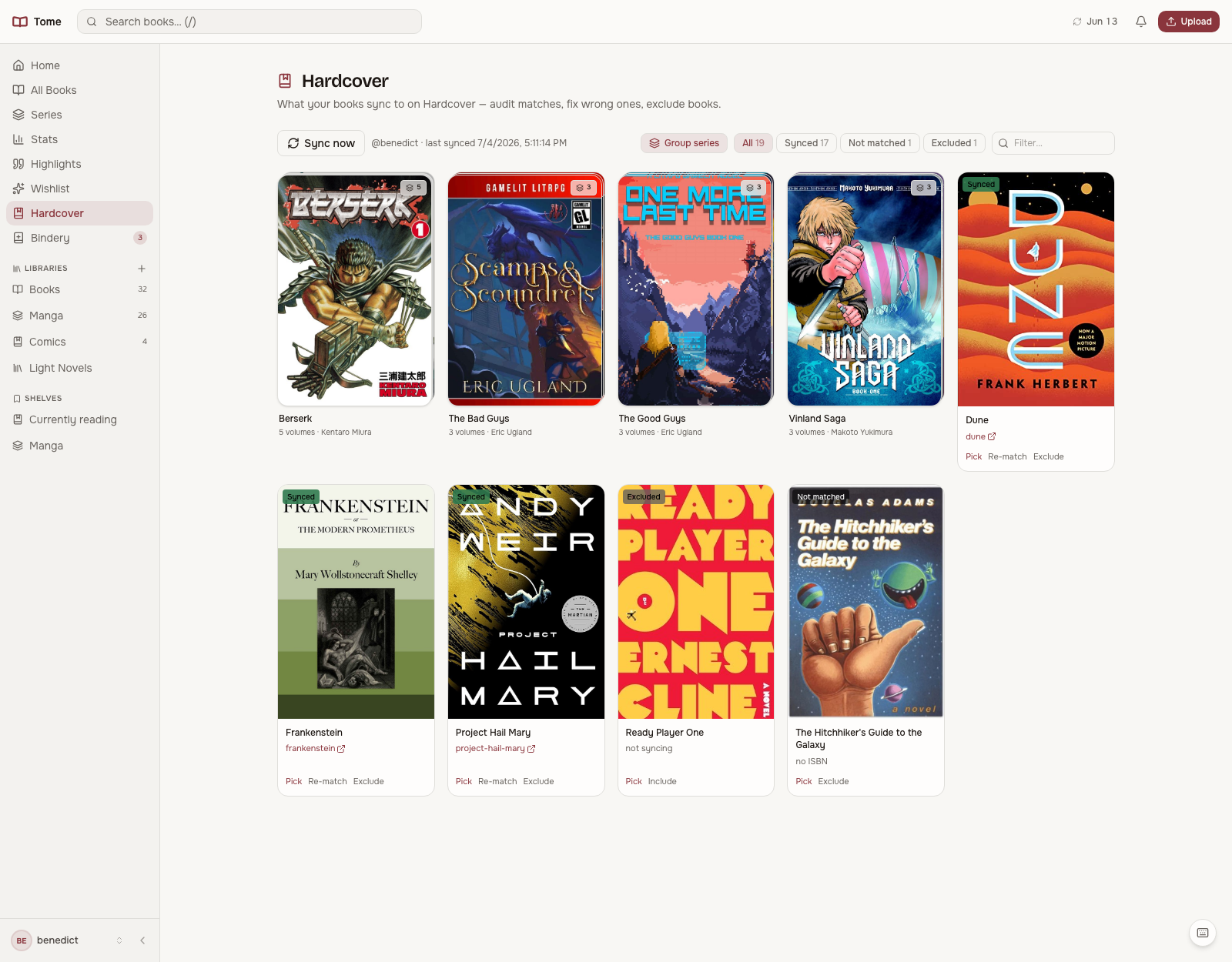Toggle the Group series option
The image size is (1232, 962).
coord(684,143)
